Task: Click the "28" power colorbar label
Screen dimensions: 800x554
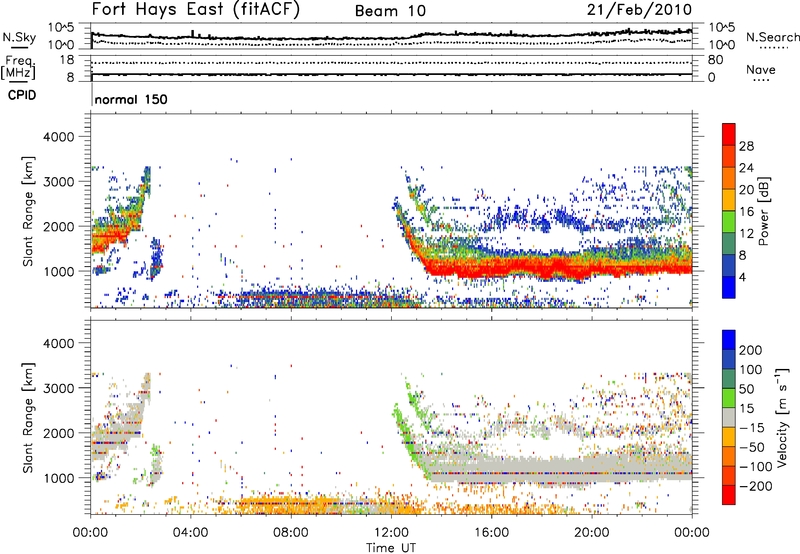Action: tap(746, 146)
